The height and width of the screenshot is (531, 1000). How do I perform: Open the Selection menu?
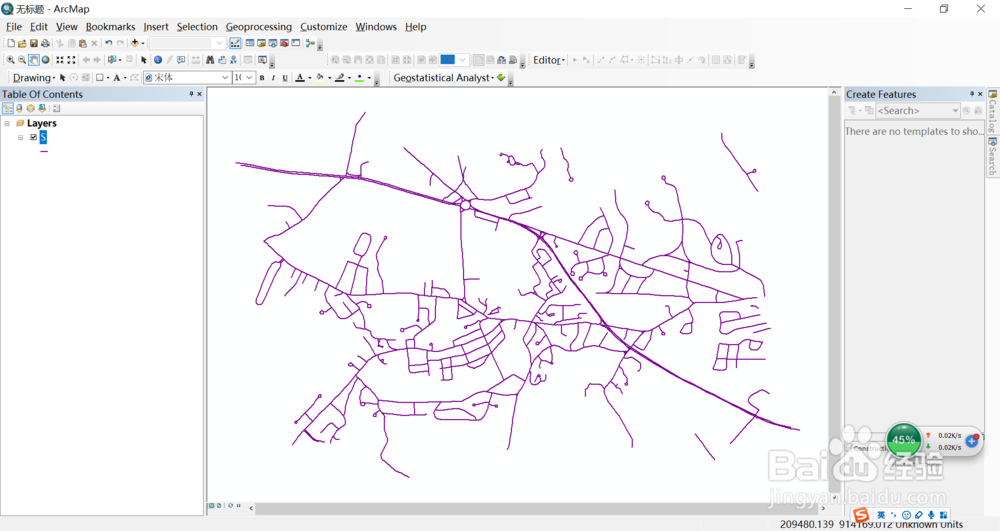click(x=197, y=27)
